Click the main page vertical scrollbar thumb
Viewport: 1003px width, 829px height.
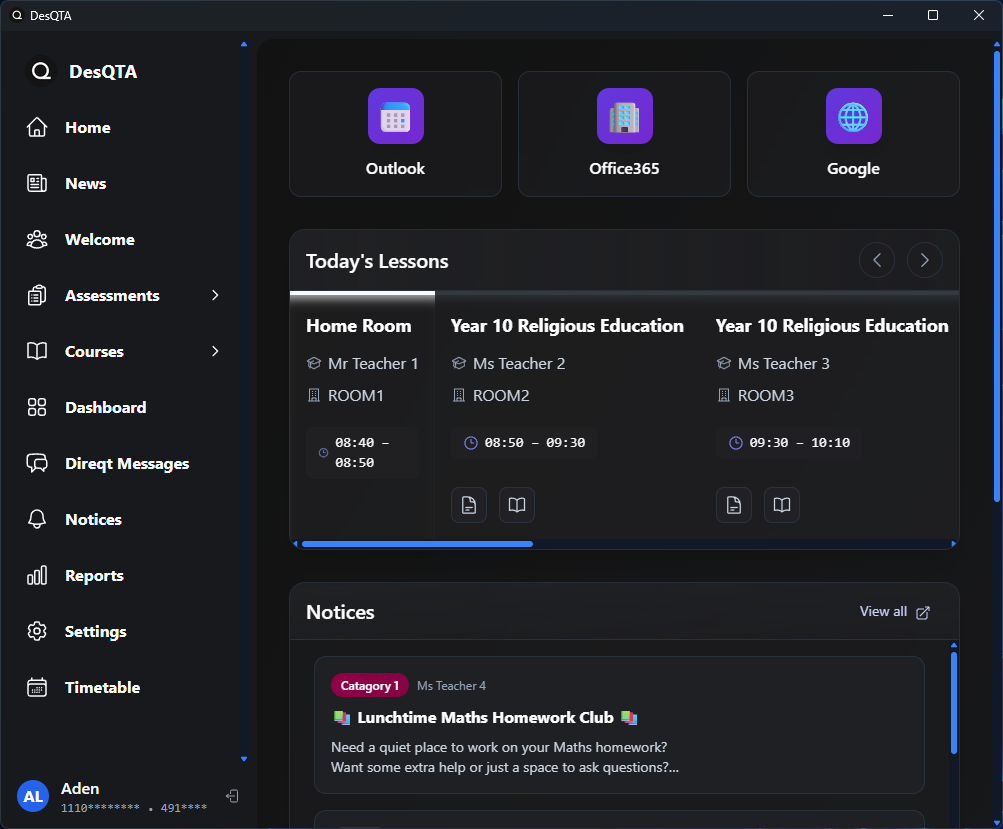point(997,276)
